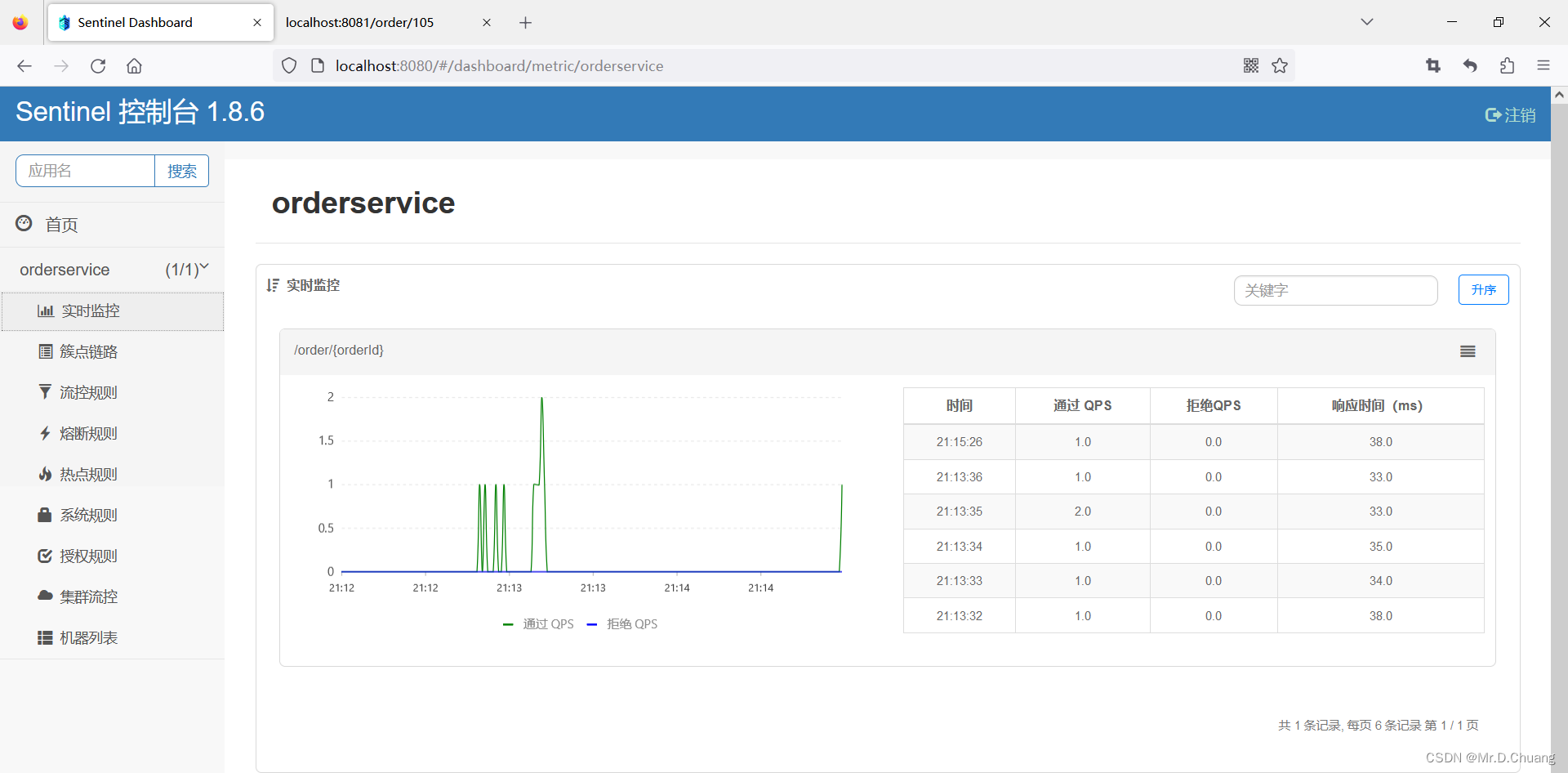This screenshot has height=773, width=1568.
Task: Click the screenshot crop toolbar icon
Action: [1433, 66]
